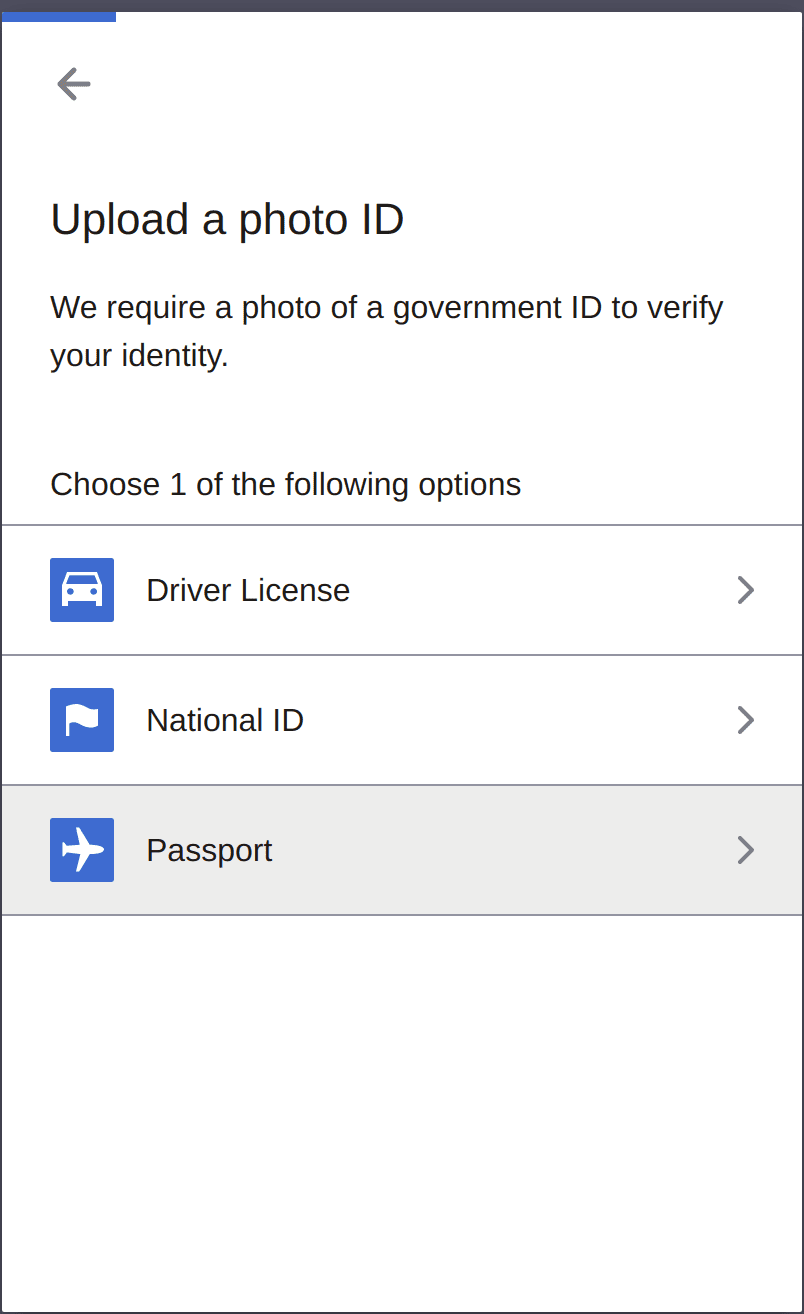
Task: Choose the Driver License row's middle blank area
Action: [540, 590]
